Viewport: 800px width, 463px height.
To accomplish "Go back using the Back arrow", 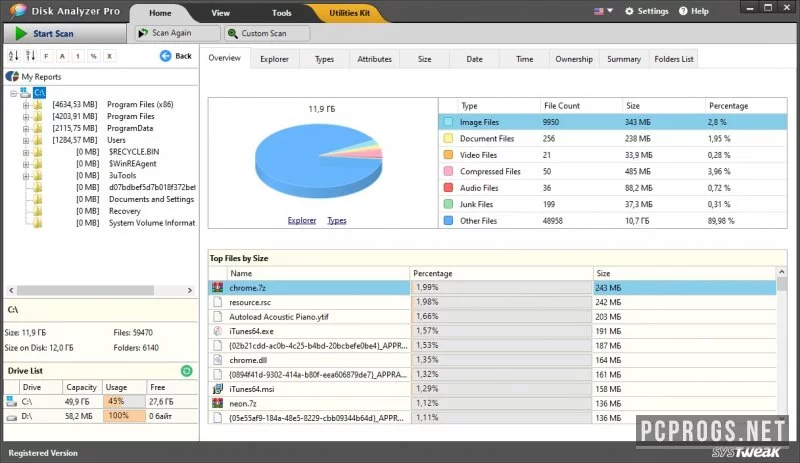I will [x=176, y=56].
